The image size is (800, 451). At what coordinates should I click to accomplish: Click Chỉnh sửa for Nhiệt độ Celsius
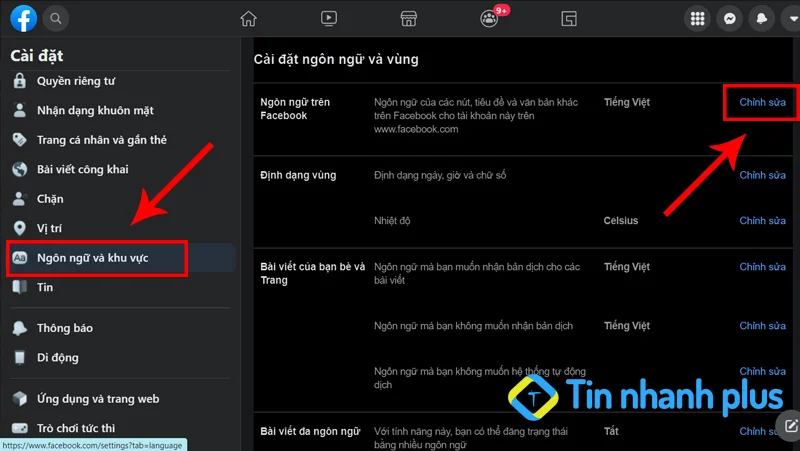pos(762,220)
